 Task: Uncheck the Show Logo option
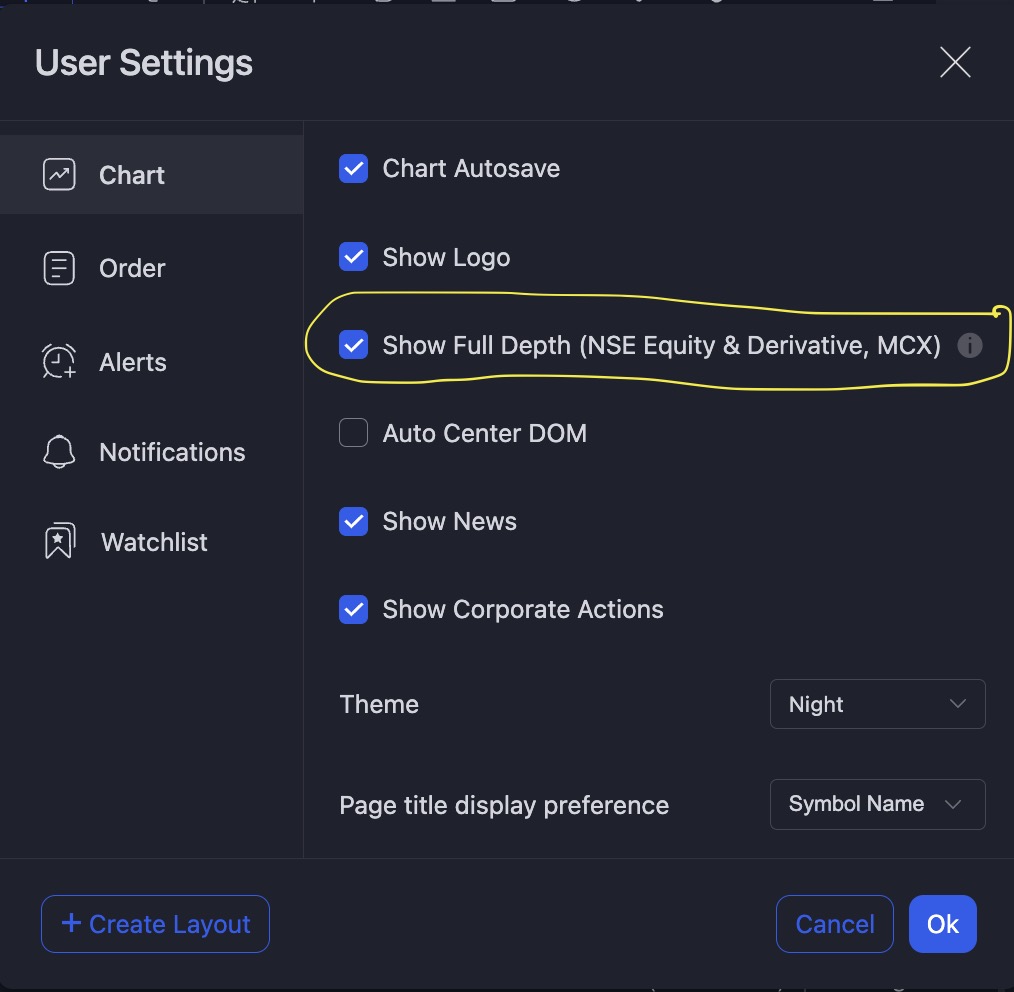354,257
